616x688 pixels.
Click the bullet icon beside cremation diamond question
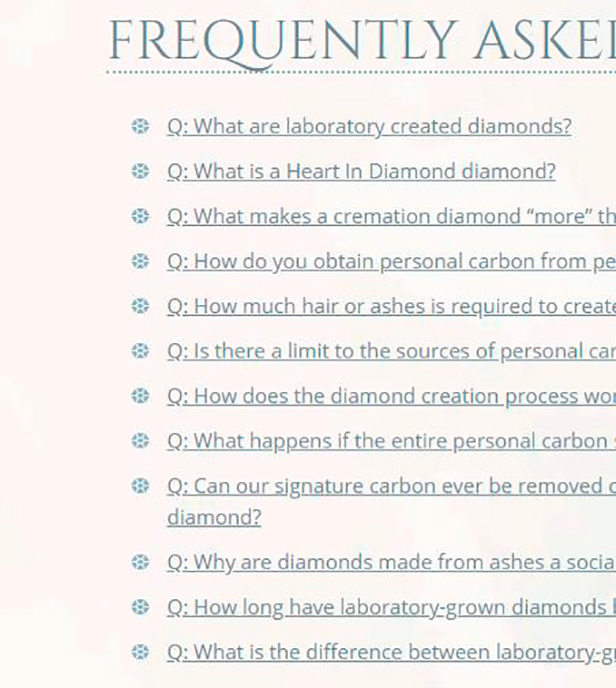coord(140,216)
